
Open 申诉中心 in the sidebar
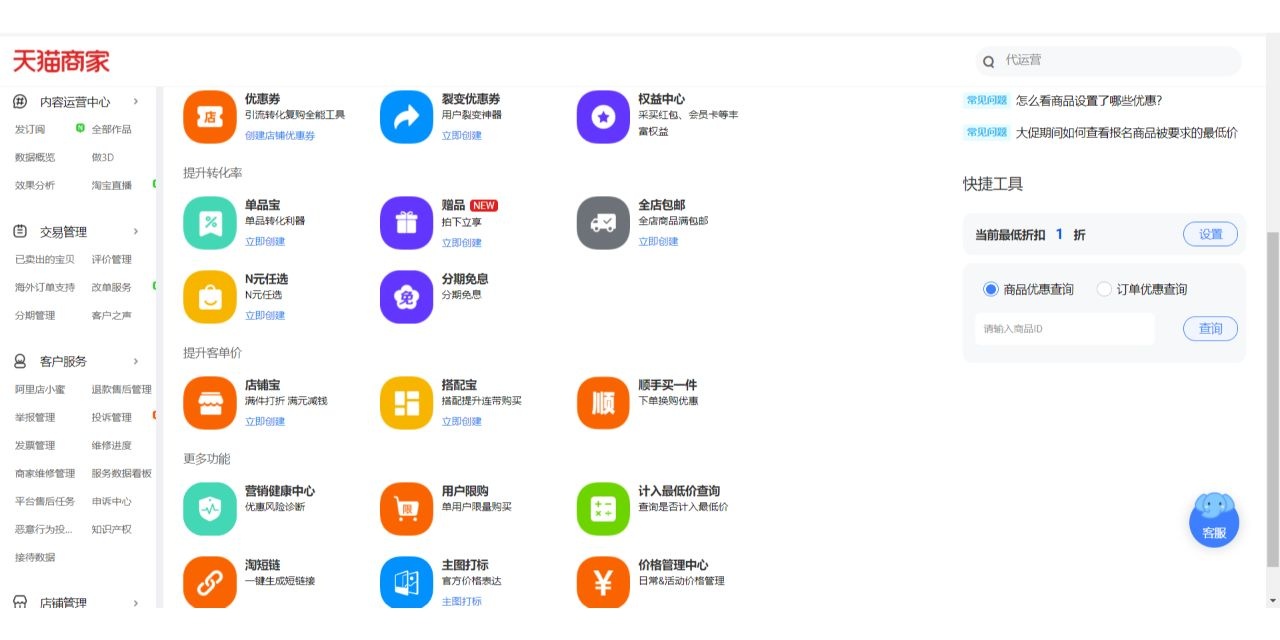[x=111, y=501]
